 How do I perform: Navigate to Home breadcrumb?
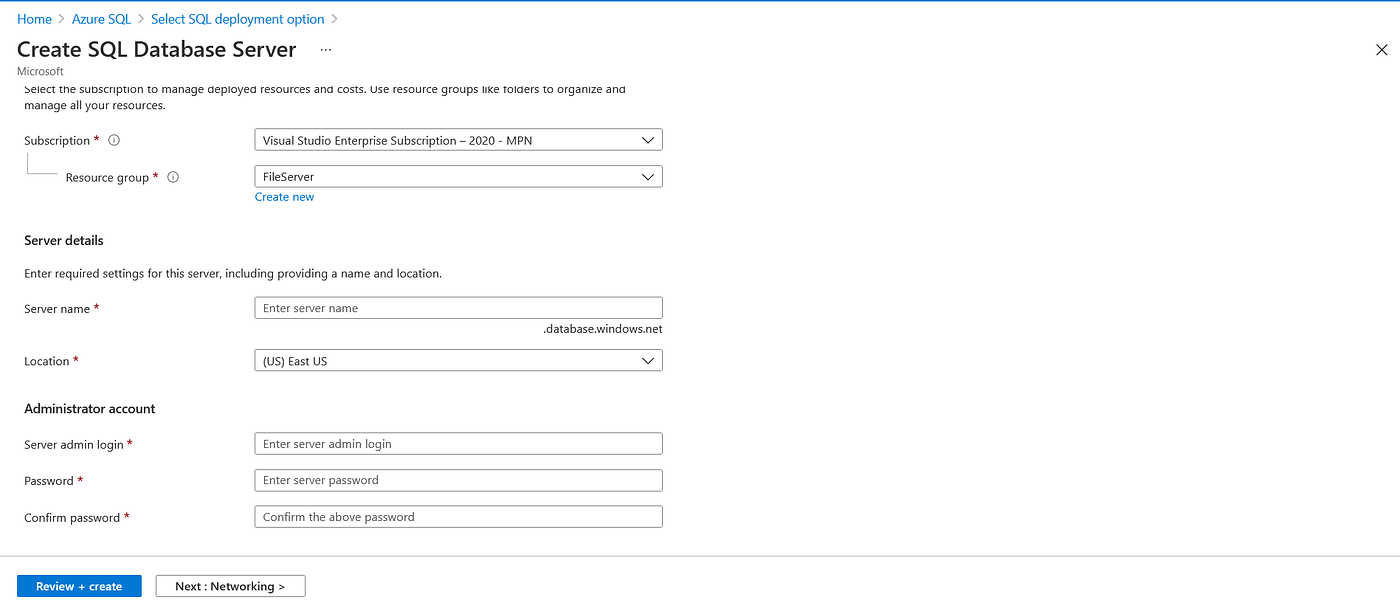pyautogui.click(x=34, y=18)
